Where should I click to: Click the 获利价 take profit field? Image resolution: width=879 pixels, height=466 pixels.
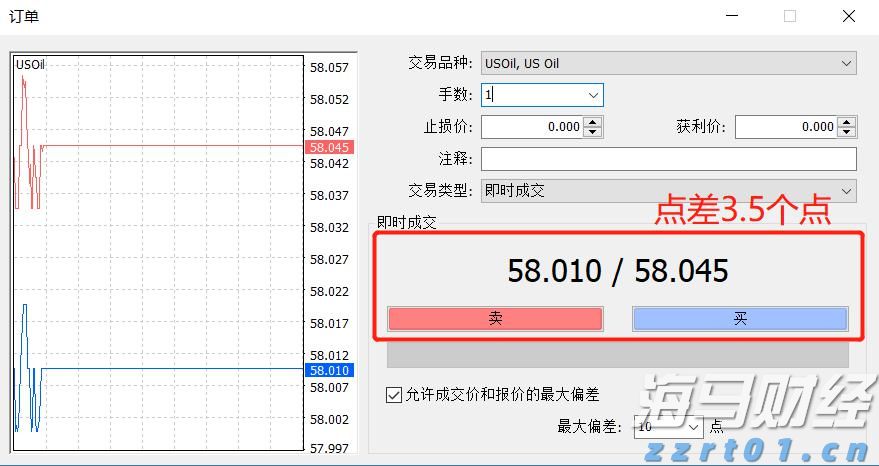click(x=785, y=127)
